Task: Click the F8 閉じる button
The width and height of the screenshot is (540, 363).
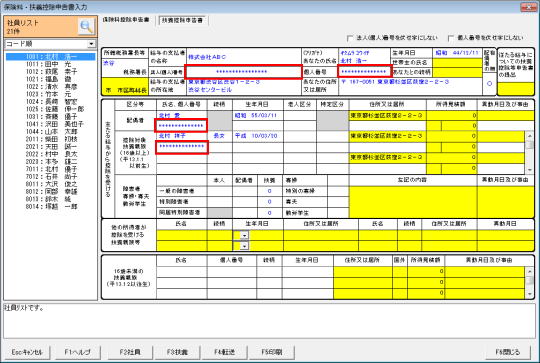Action: (x=508, y=352)
